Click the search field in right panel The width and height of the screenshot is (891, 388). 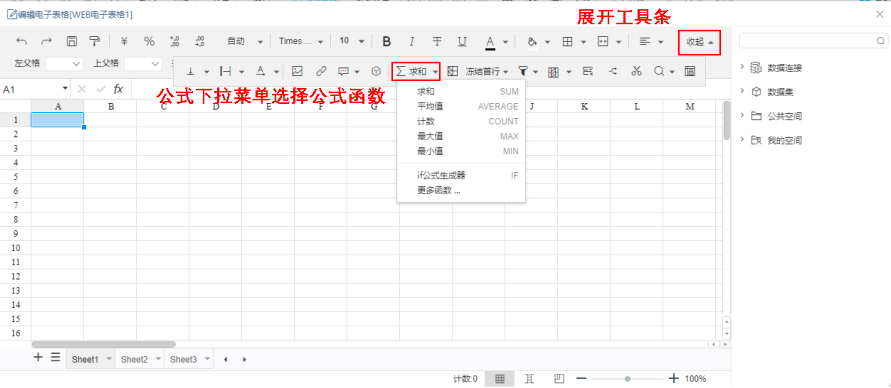tap(813, 41)
